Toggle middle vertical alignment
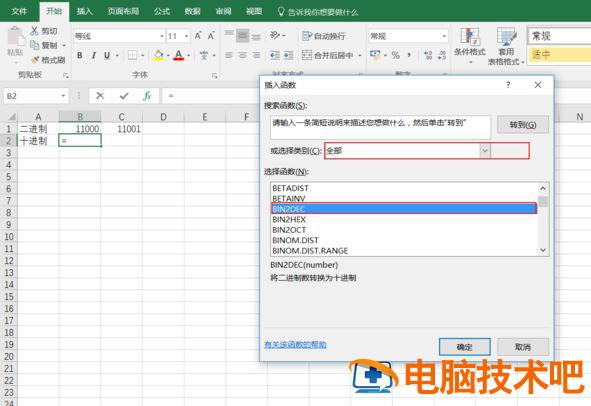Image resolution: width=591 pixels, height=406 pixels. point(243,36)
